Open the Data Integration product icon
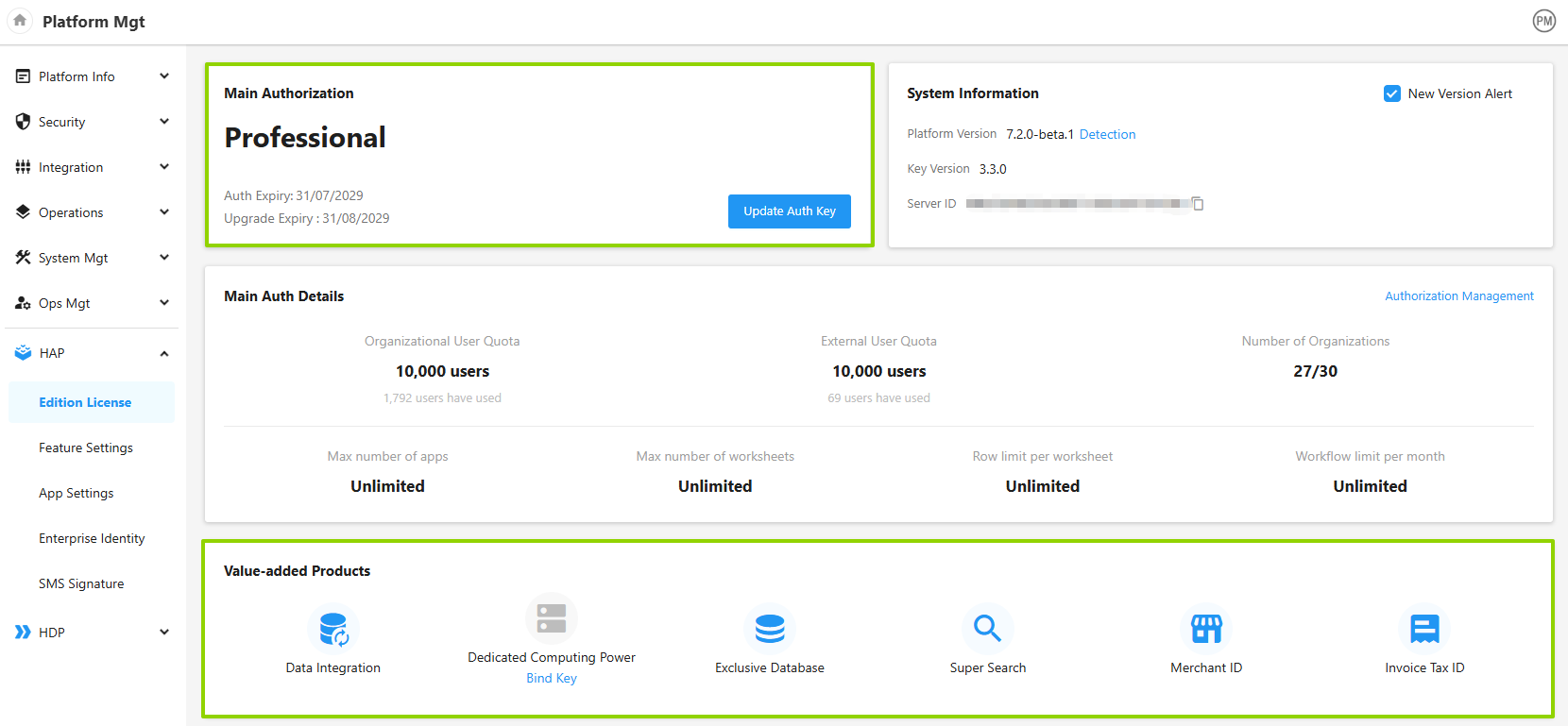Image resolution: width=1568 pixels, height=726 pixels. 333,629
